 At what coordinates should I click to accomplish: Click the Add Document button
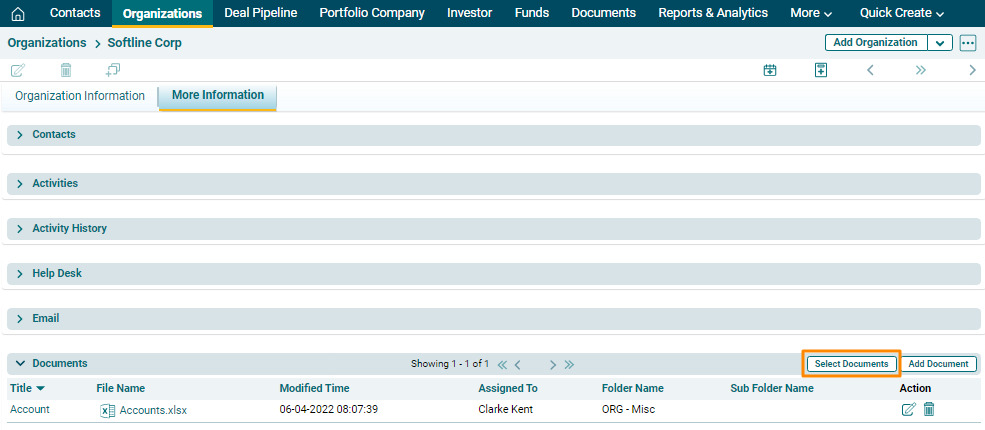click(938, 364)
